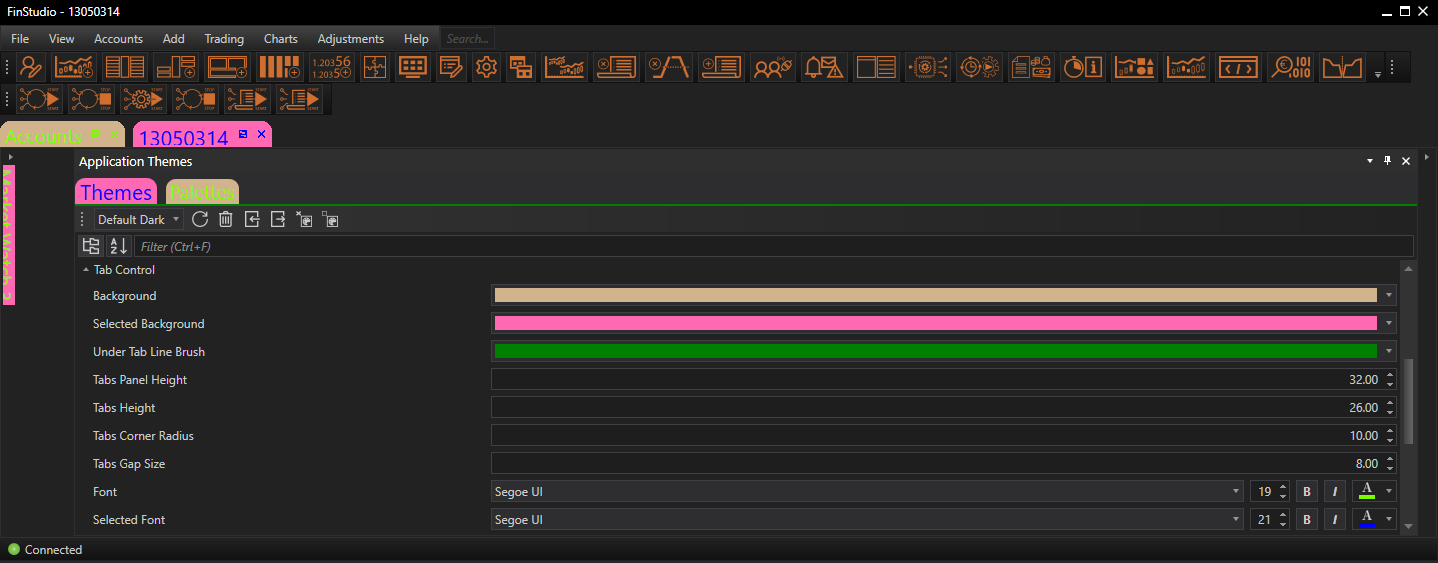Open the Adjustments menu
This screenshot has width=1438, height=563.
tap(350, 39)
